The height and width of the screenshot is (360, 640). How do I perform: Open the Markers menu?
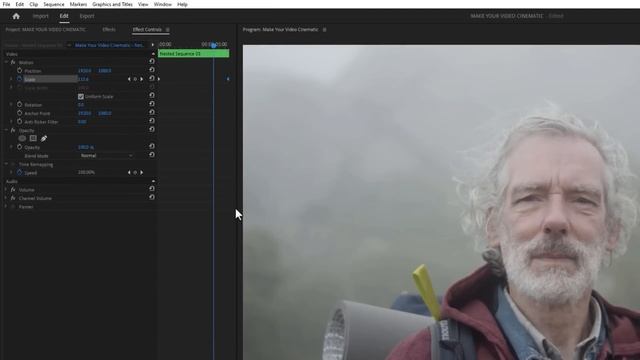click(78, 4)
